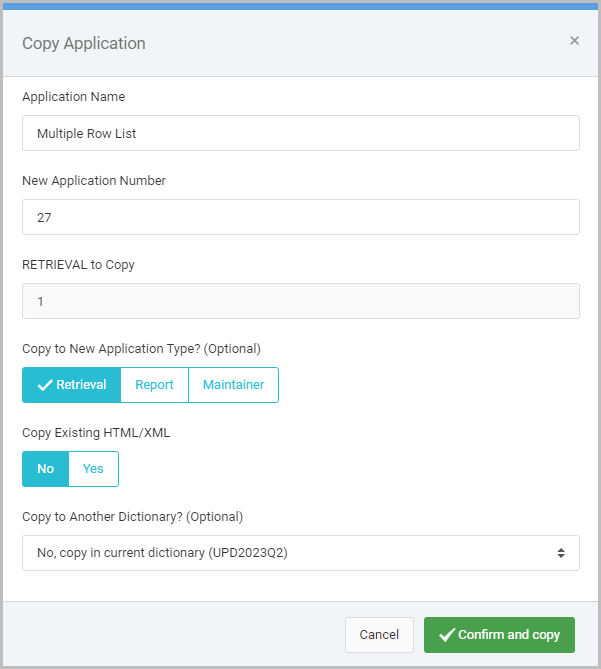Click the up-down arrows on dictionary select
The height and width of the screenshot is (669, 601).
(561, 553)
